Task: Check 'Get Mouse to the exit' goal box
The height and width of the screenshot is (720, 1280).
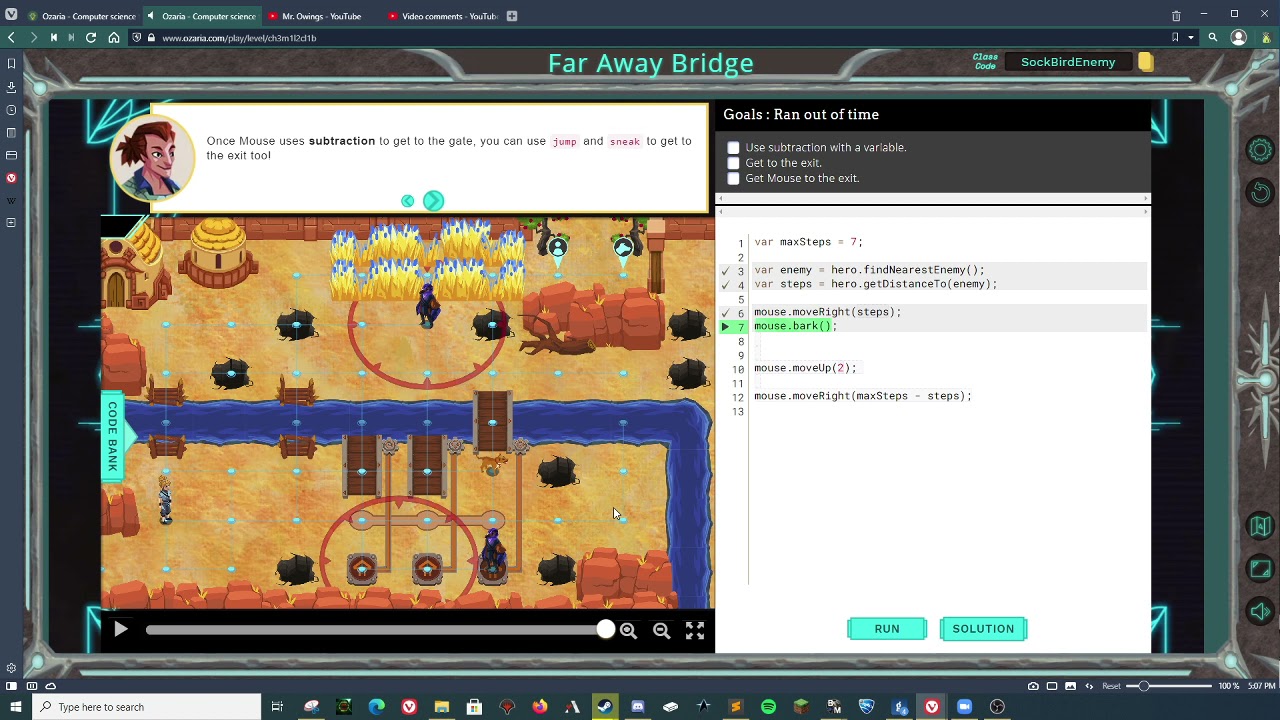Action: [733, 178]
